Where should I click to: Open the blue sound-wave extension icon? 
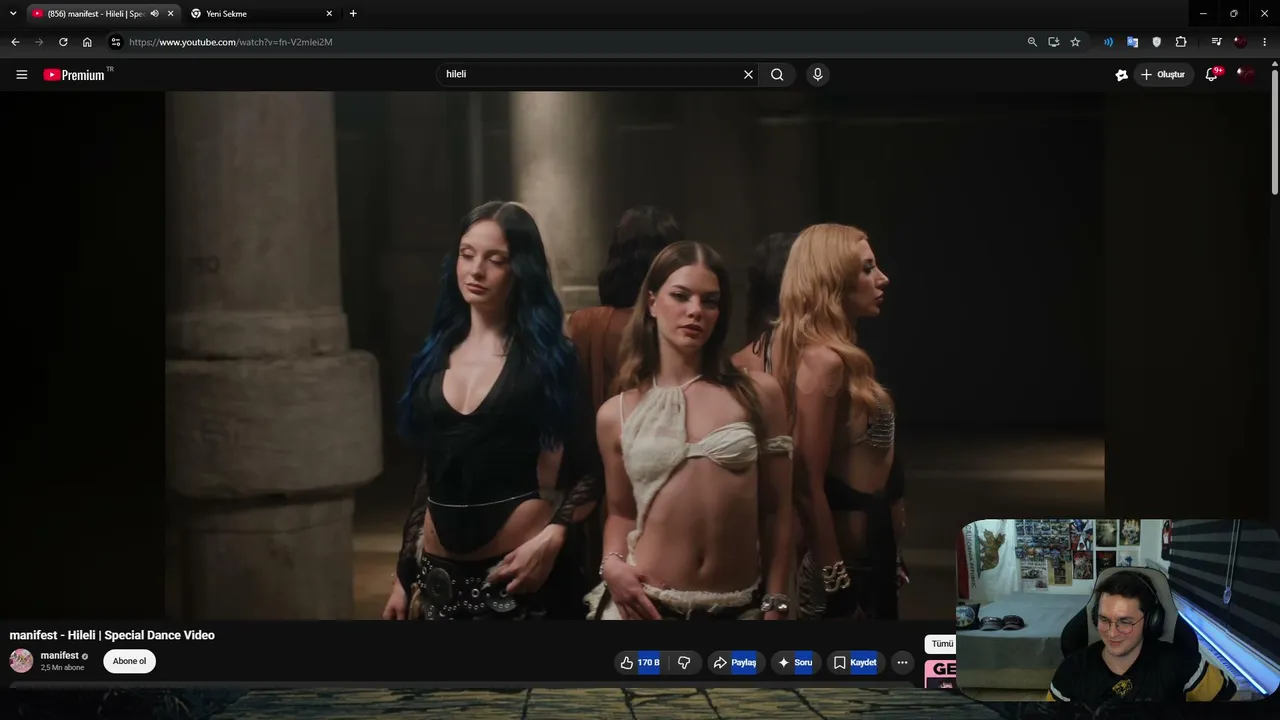pos(1108,42)
